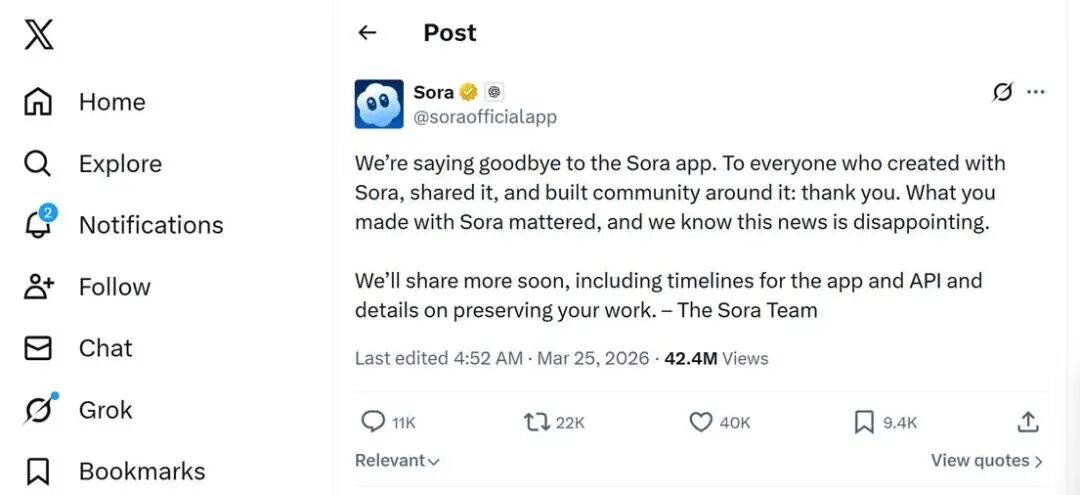The image size is (1080, 495).
Task: Open the post's three-dot more menu
Action: coord(1036,92)
